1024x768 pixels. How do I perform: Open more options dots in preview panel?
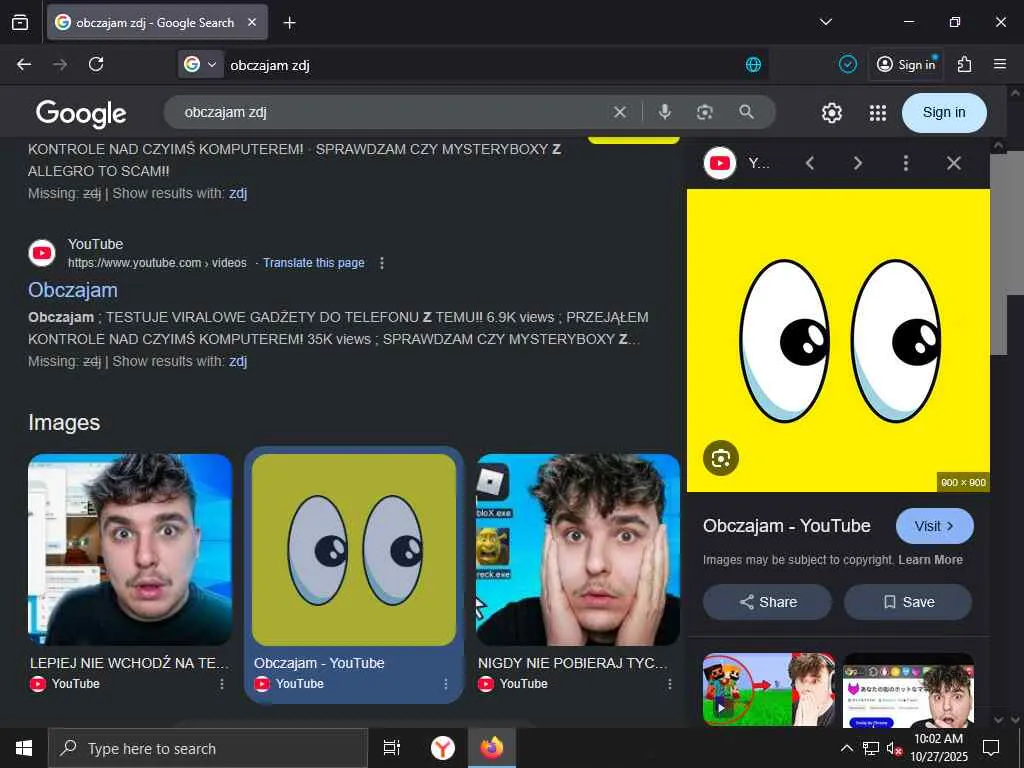tap(906, 163)
